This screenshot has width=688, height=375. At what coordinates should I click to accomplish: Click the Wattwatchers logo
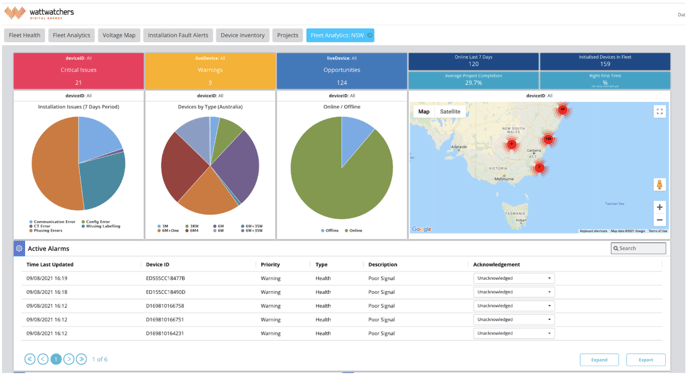(x=39, y=13)
